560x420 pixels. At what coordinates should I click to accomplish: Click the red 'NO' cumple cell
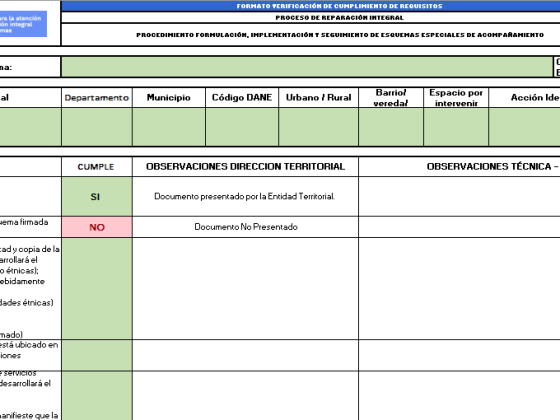[x=97, y=227]
